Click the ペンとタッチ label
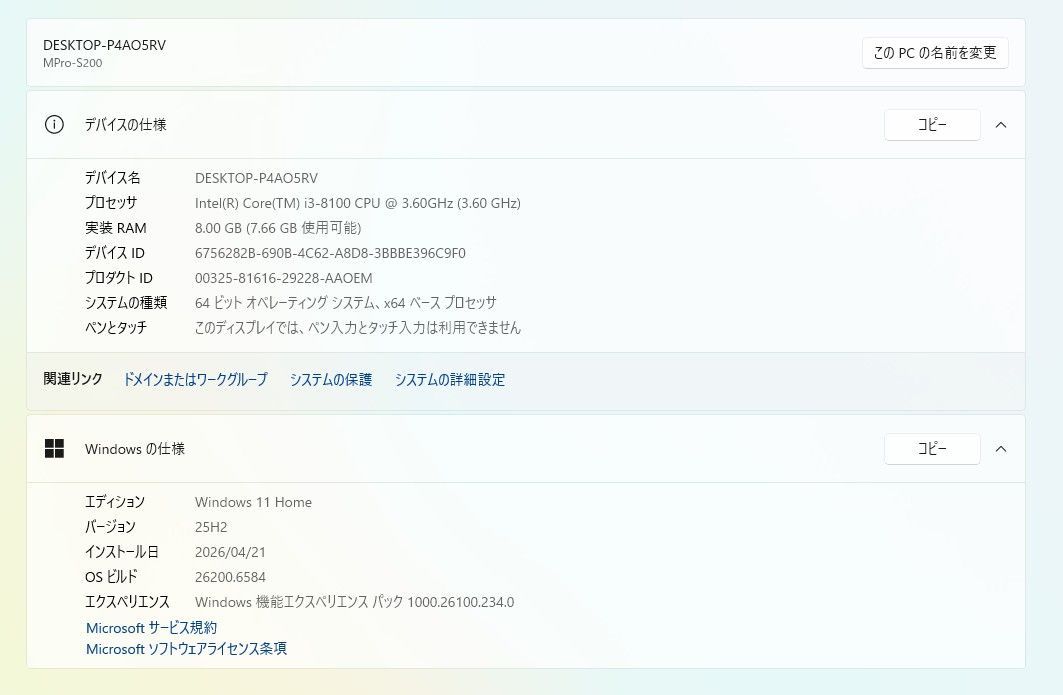The width and height of the screenshot is (1063, 695). 116,328
